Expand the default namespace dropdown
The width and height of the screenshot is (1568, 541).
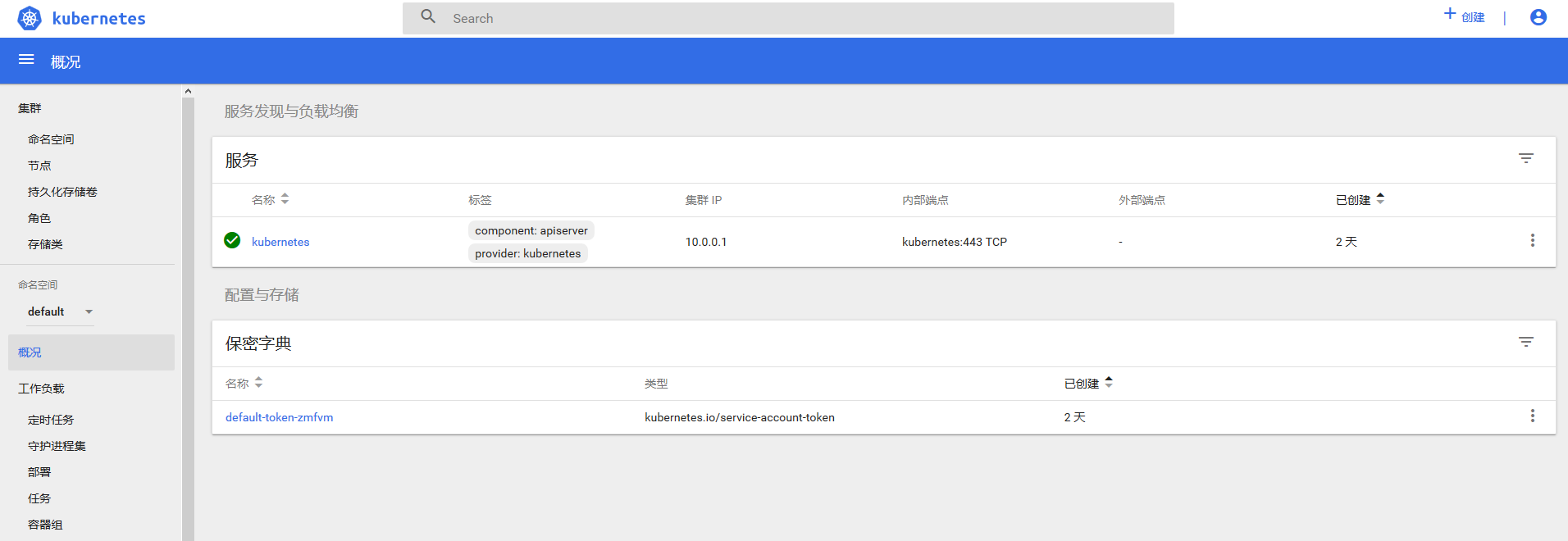coord(61,311)
